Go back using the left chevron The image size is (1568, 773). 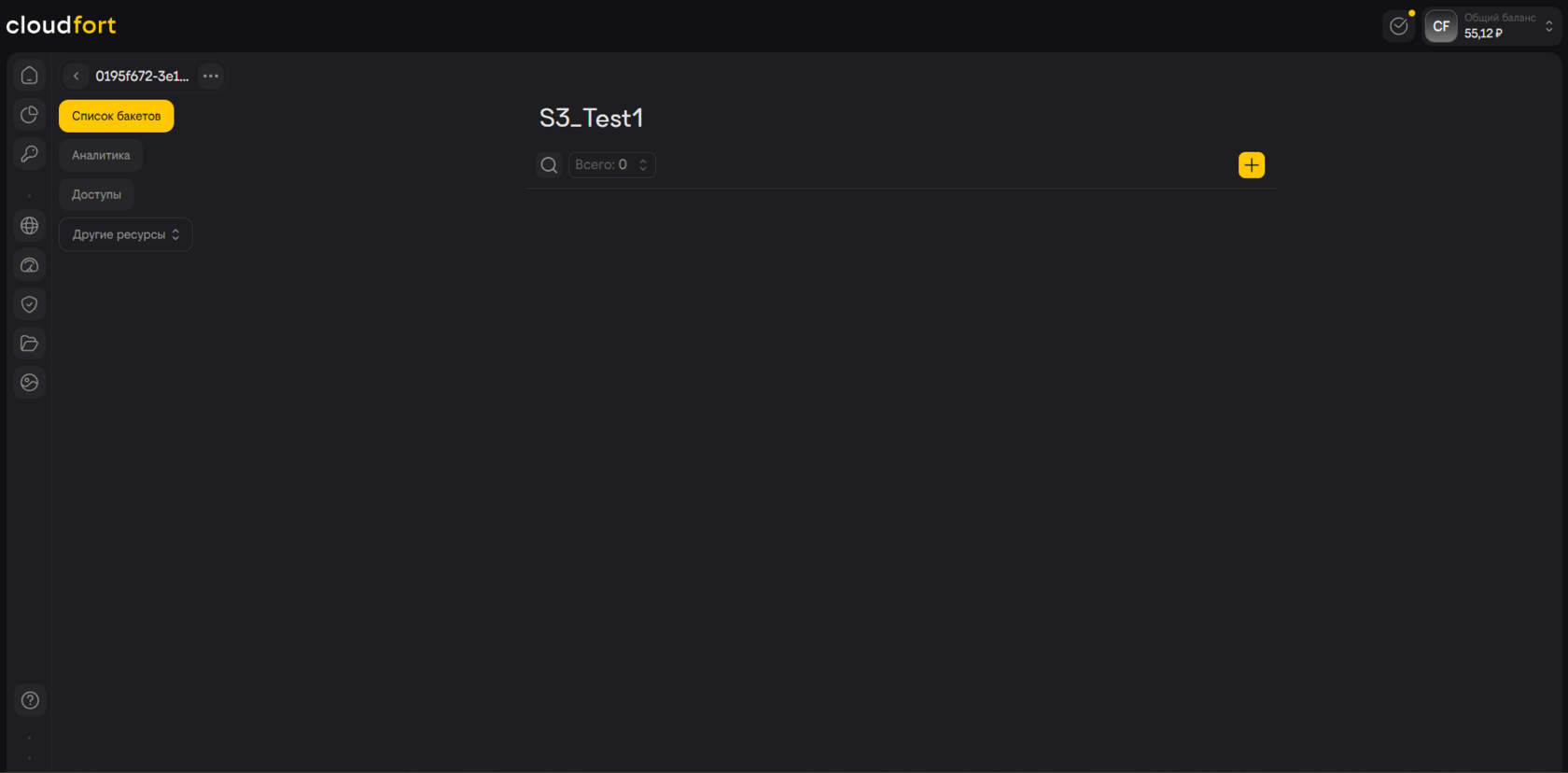click(77, 76)
